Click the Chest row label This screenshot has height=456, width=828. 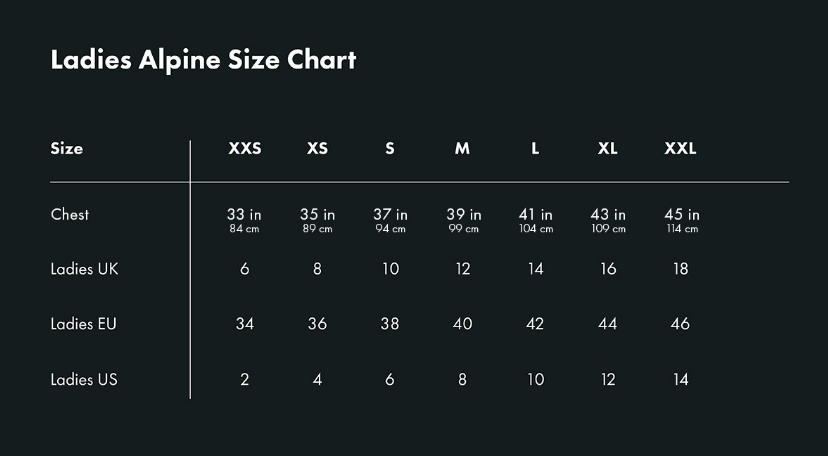[x=70, y=214]
